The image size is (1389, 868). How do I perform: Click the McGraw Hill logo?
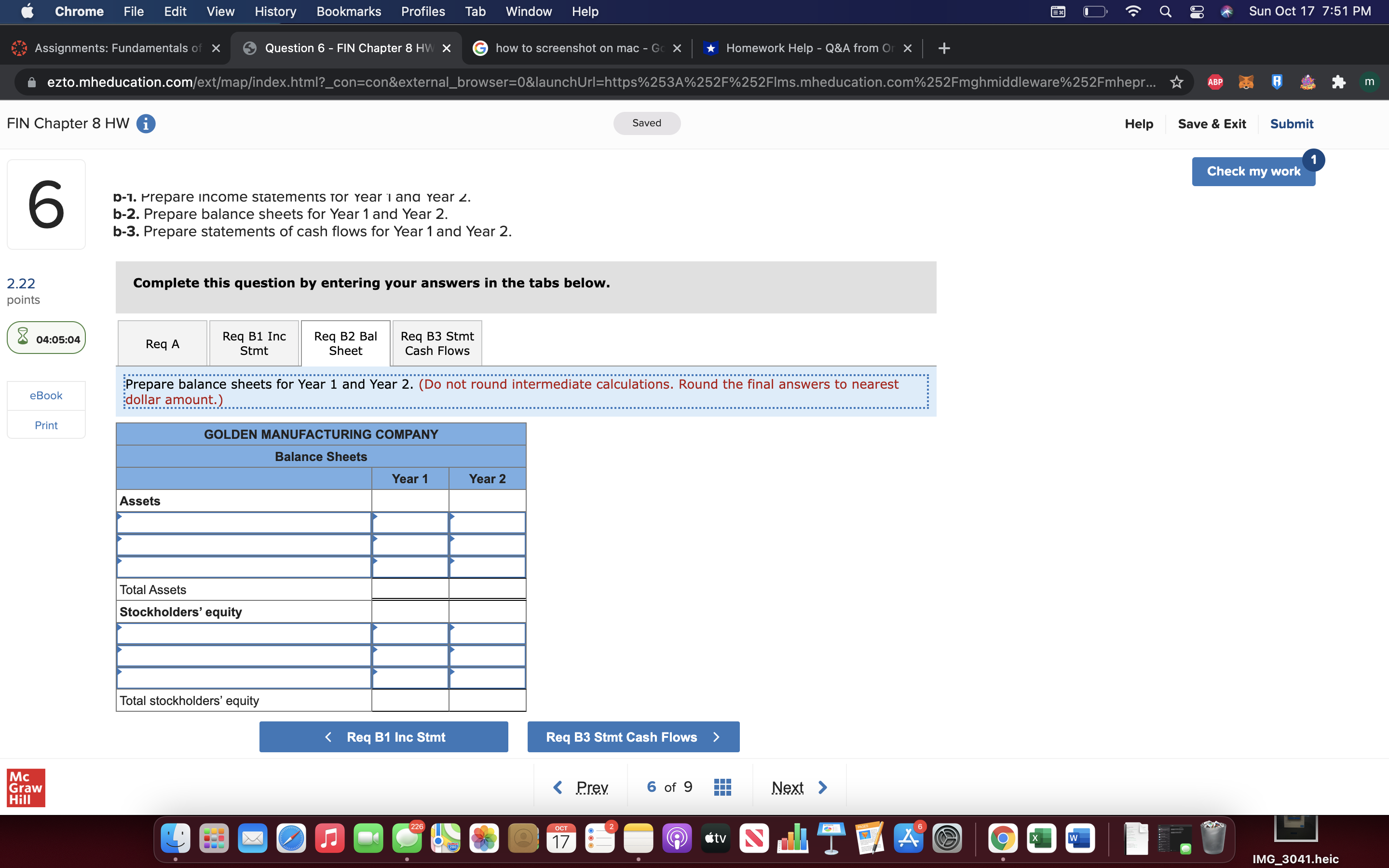point(25,787)
